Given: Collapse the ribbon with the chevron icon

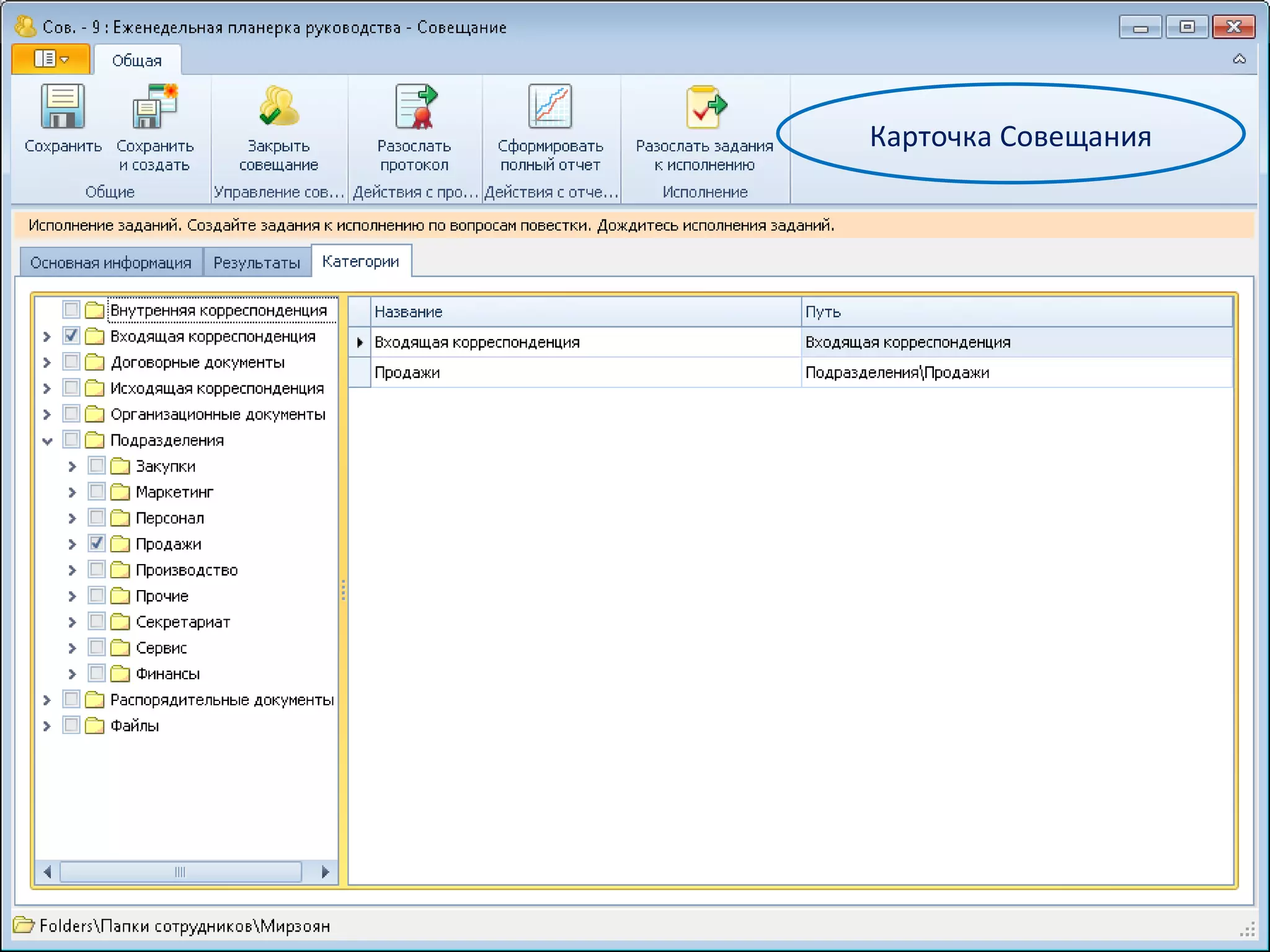Looking at the screenshot, I should tap(1239, 59).
